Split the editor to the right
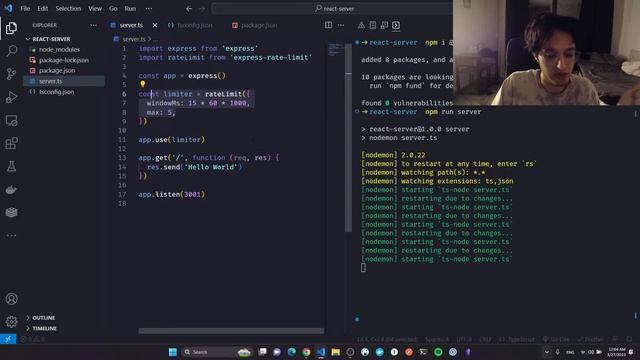 tap(328, 25)
